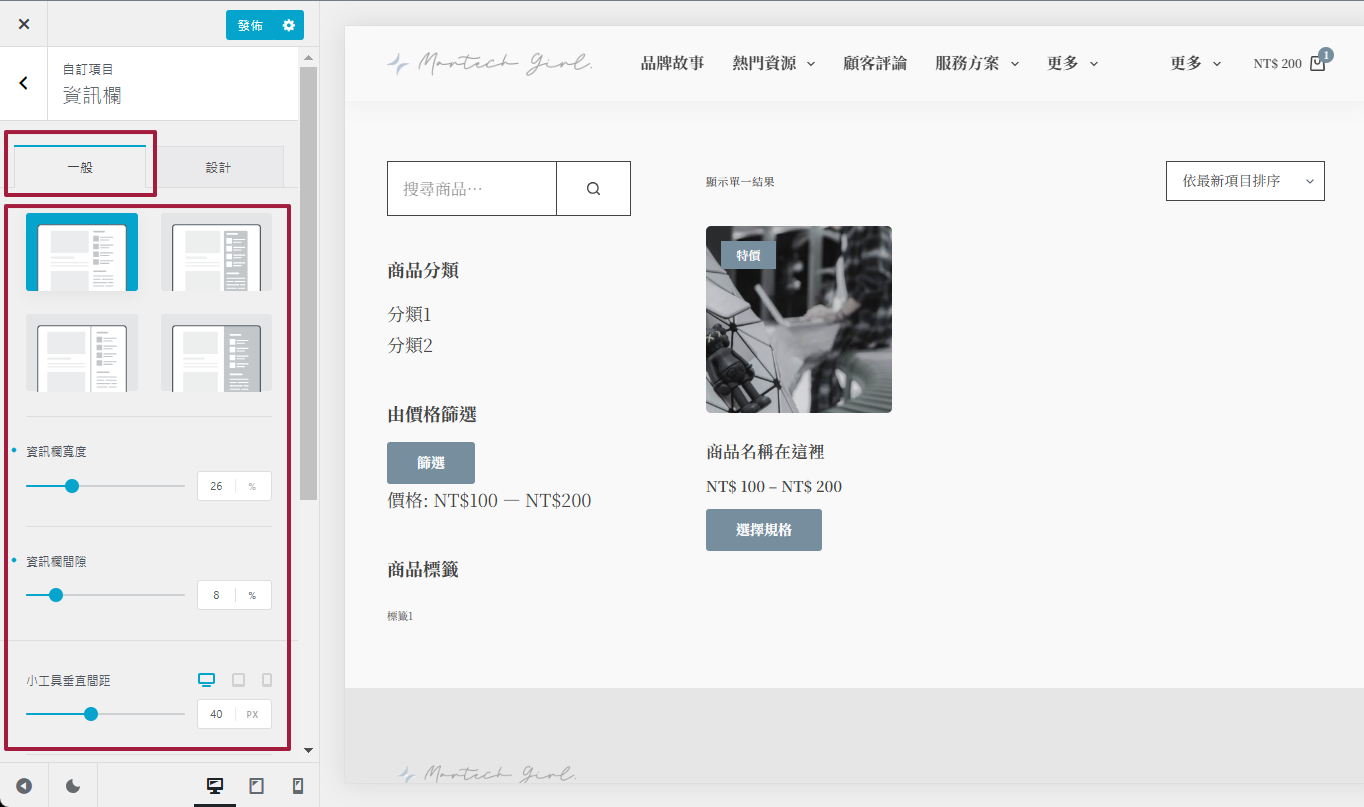Switch to the 設計 tab
Screen dimensions: 1364x807
[218, 167]
